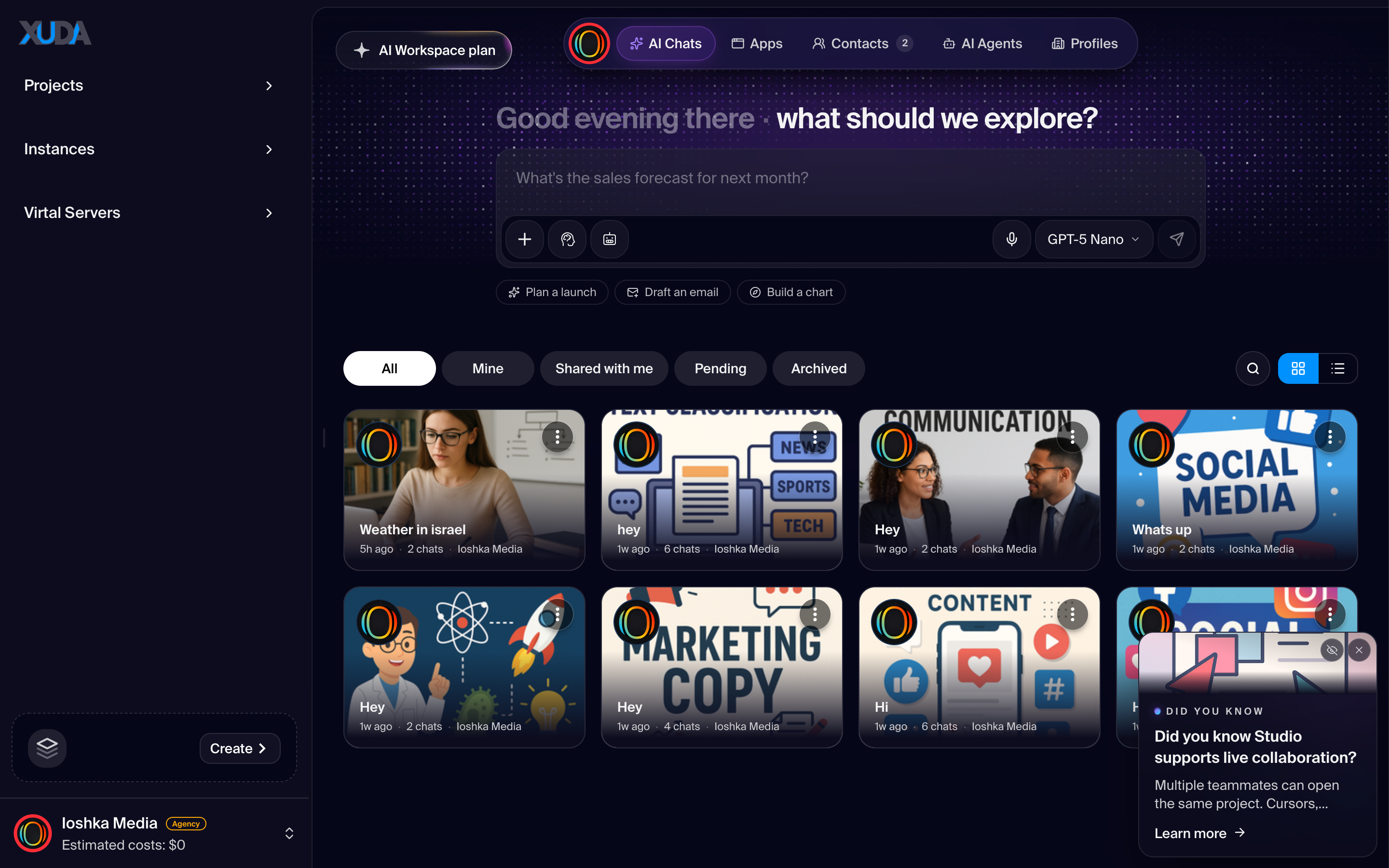Click the brain head icon in prompt bar

[x=567, y=239]
